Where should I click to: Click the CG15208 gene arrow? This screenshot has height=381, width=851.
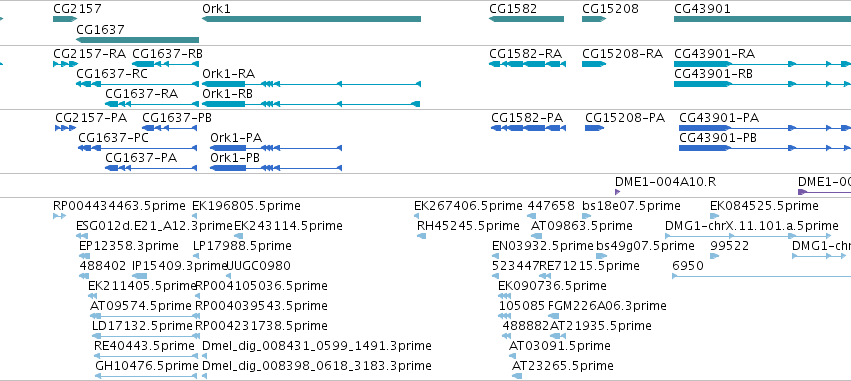point(594,19)
